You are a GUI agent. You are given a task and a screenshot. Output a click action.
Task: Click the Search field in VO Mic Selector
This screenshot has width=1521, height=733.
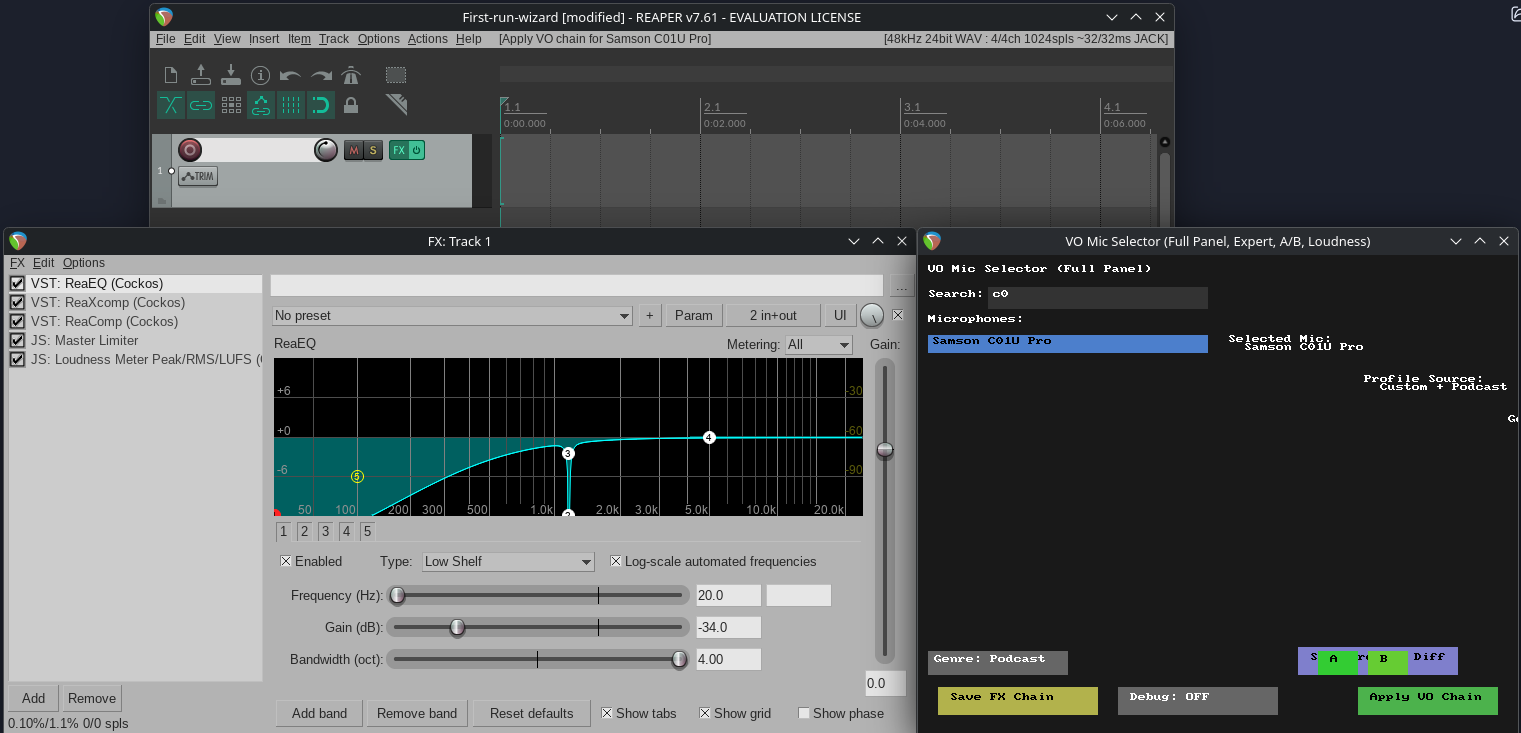click(1098, 297)
